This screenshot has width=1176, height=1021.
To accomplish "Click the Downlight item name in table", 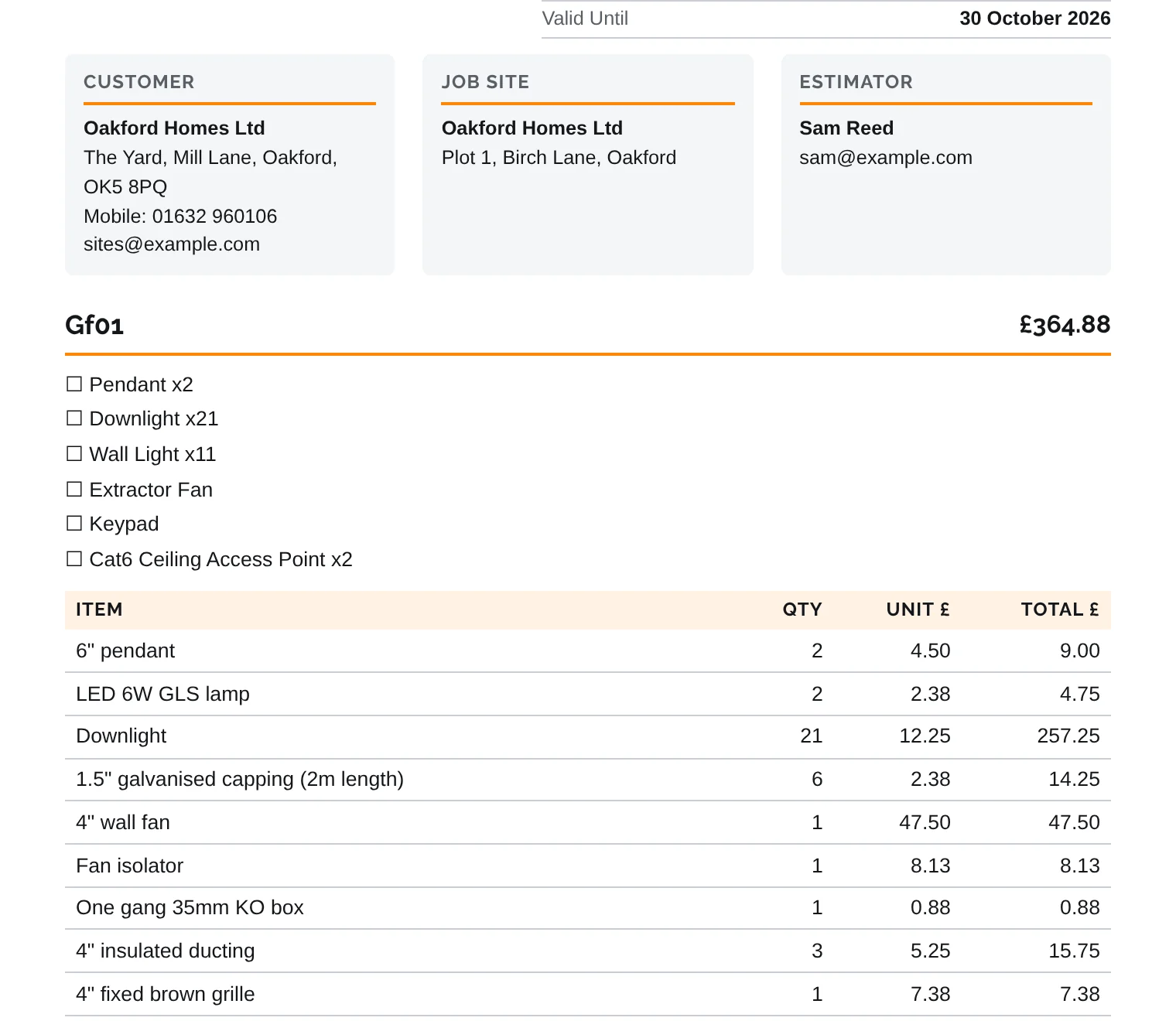I will tap(121, 736).
